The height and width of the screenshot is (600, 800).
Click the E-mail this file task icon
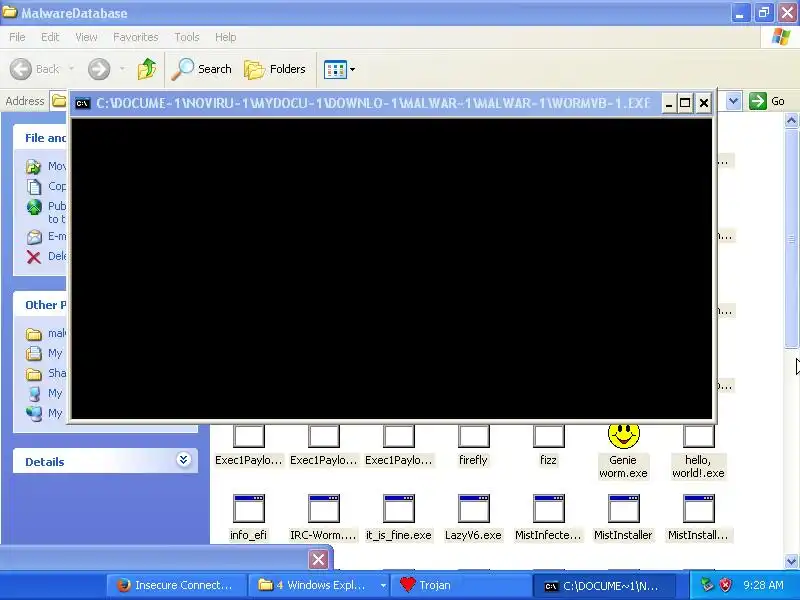point(34,237)
